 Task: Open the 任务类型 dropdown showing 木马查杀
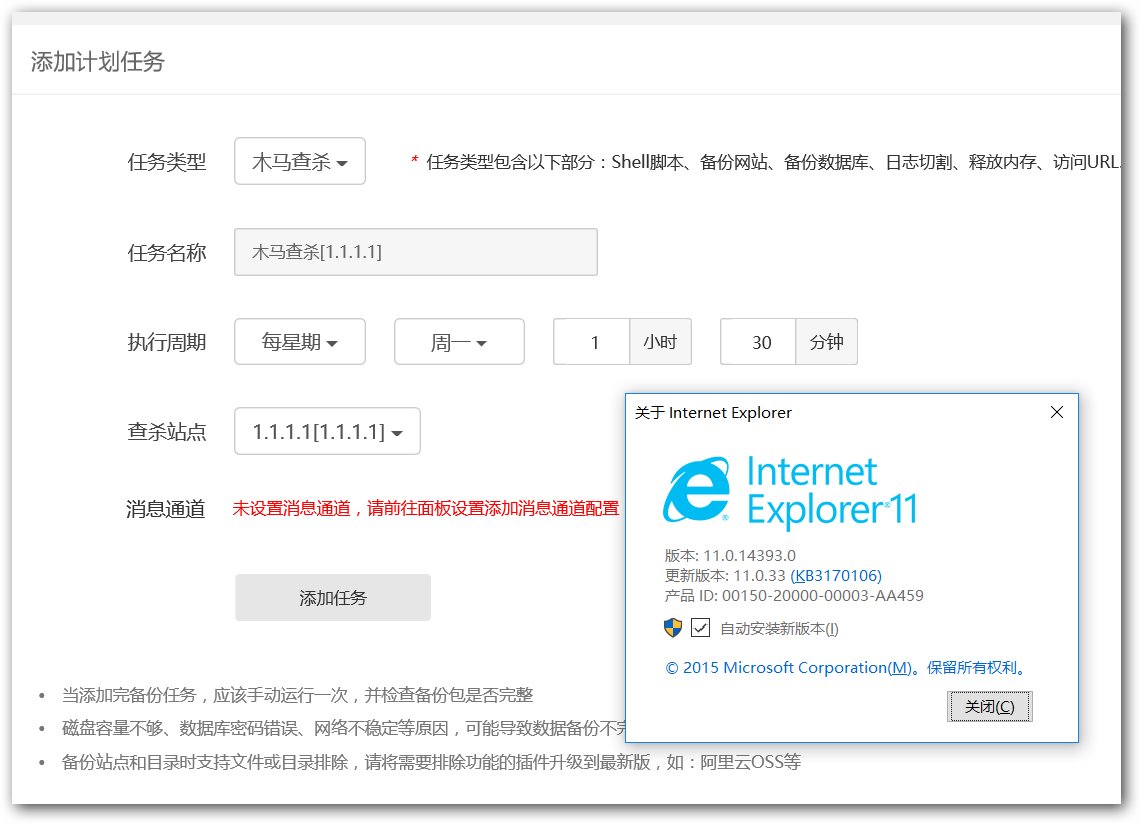tap(300, 162)
